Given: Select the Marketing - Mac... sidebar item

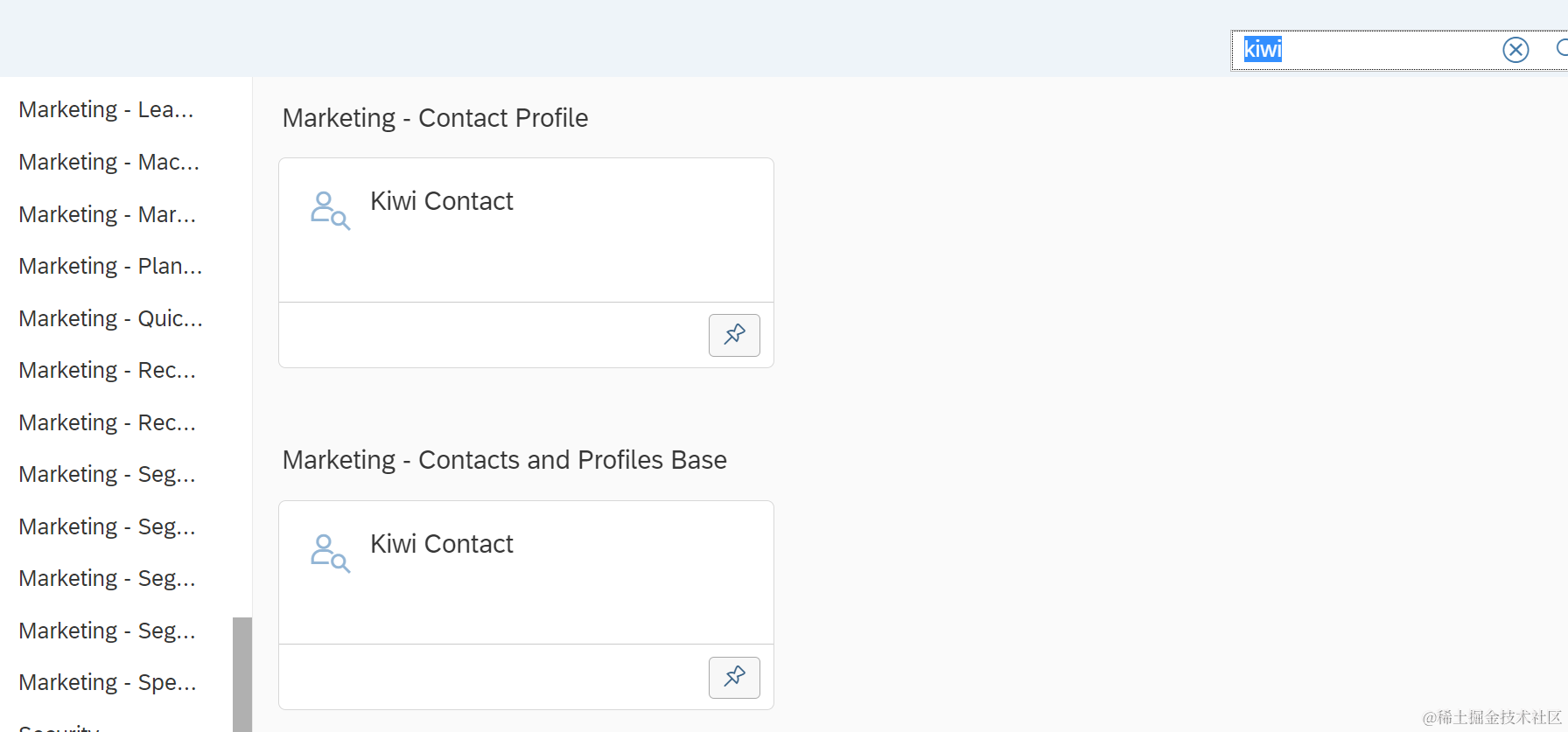Looking at the screenshot, I should click(x=108, y=163).
